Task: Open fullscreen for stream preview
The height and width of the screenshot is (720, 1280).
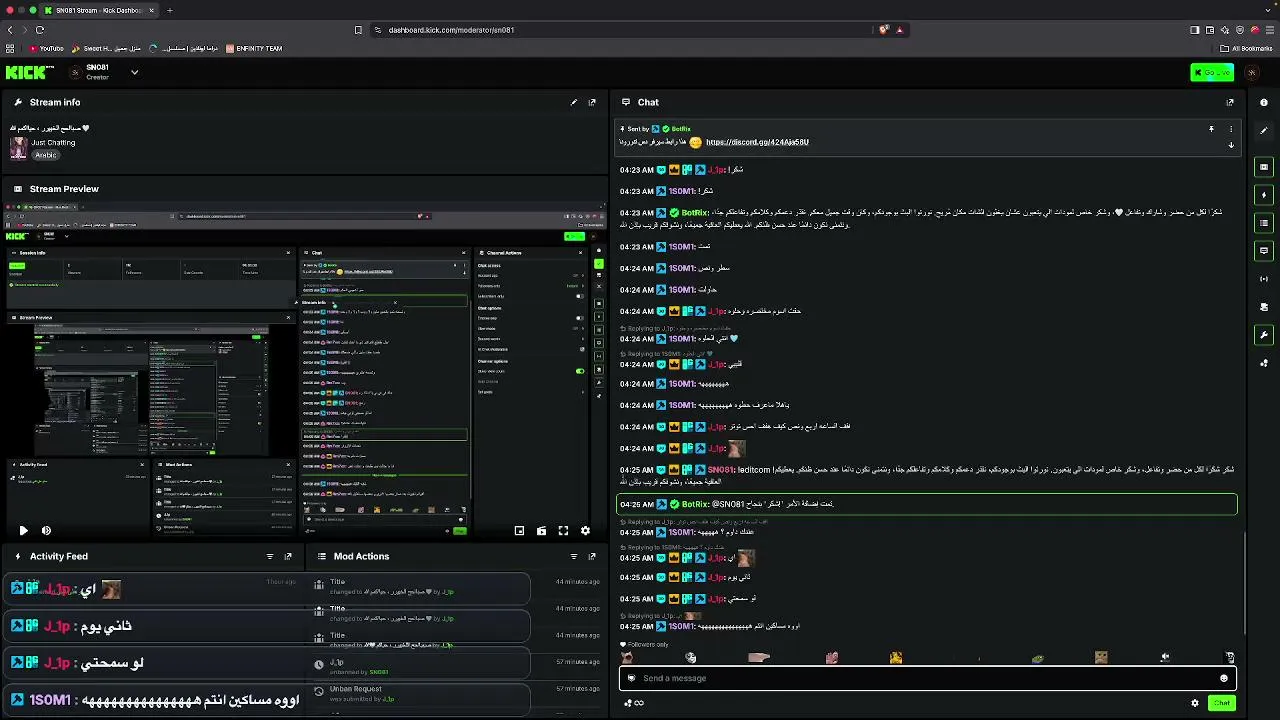Action: [563, 531]
